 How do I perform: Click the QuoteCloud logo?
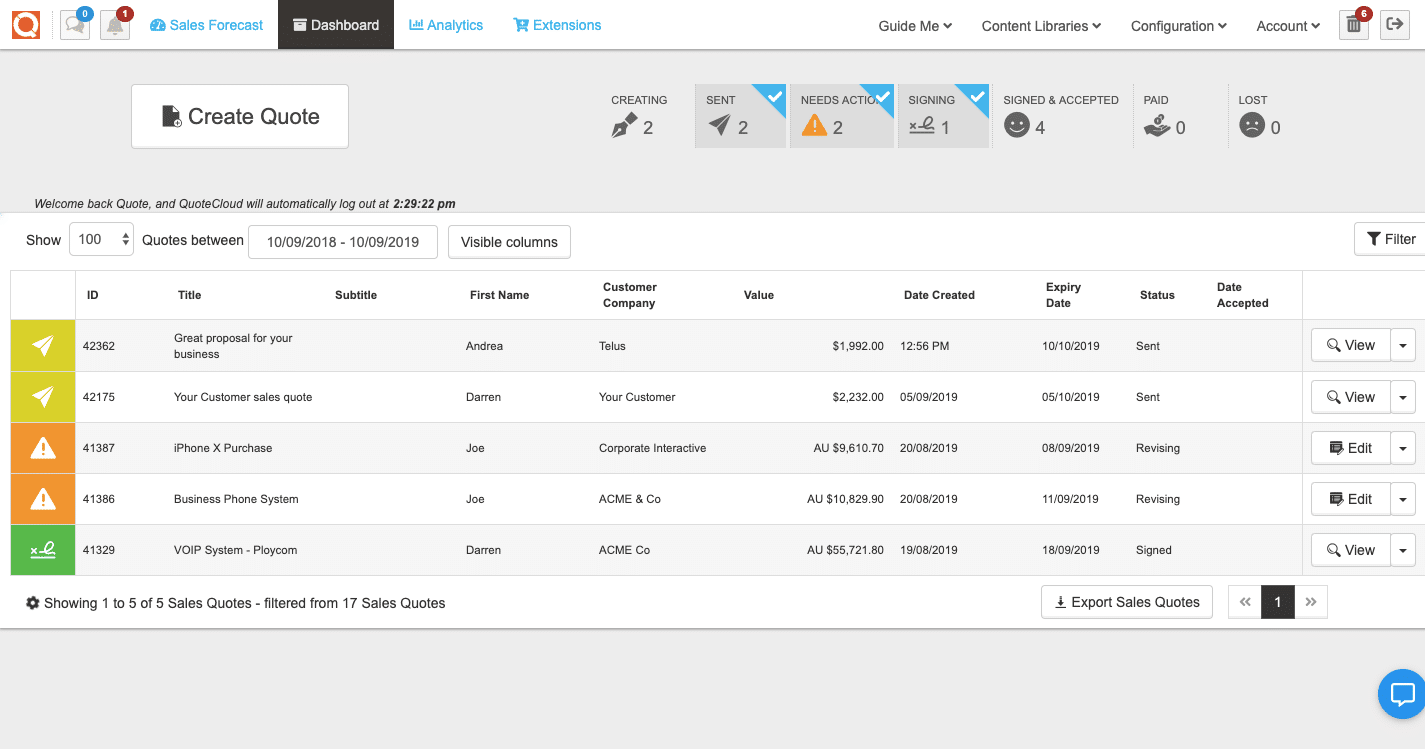click(x=25, y=25)
